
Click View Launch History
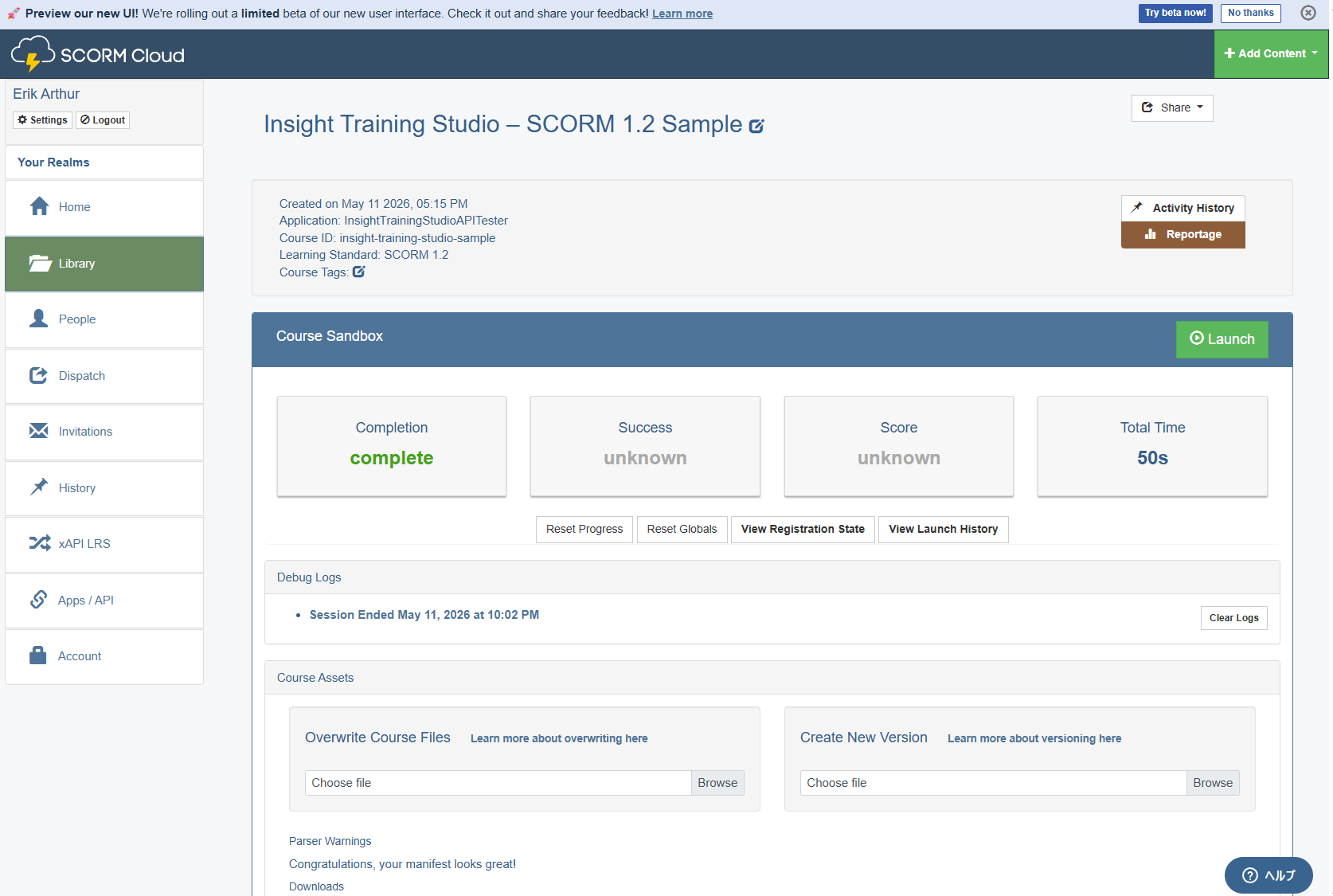pyautogui.click(x=943, y=529)
